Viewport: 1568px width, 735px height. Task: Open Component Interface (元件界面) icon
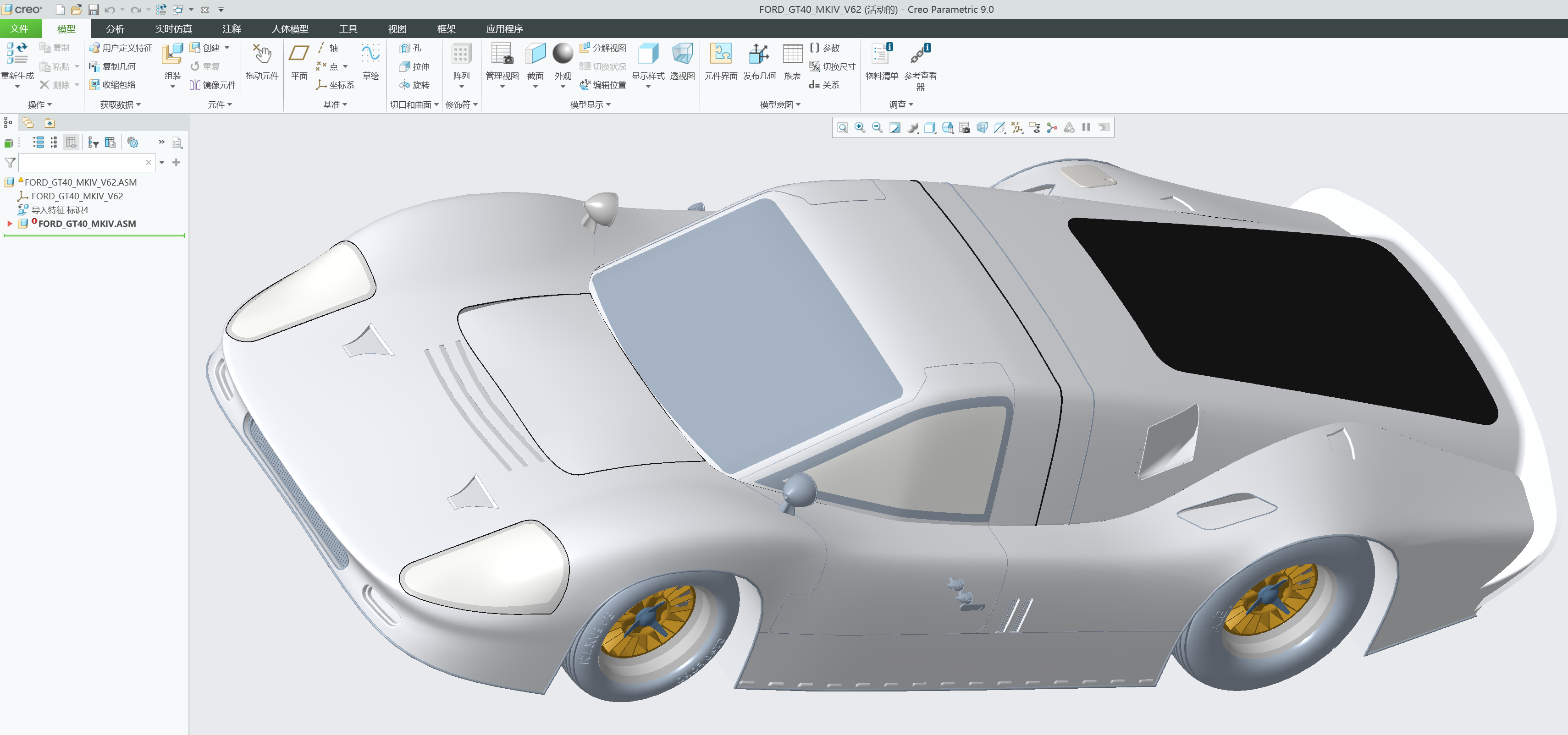721,54
